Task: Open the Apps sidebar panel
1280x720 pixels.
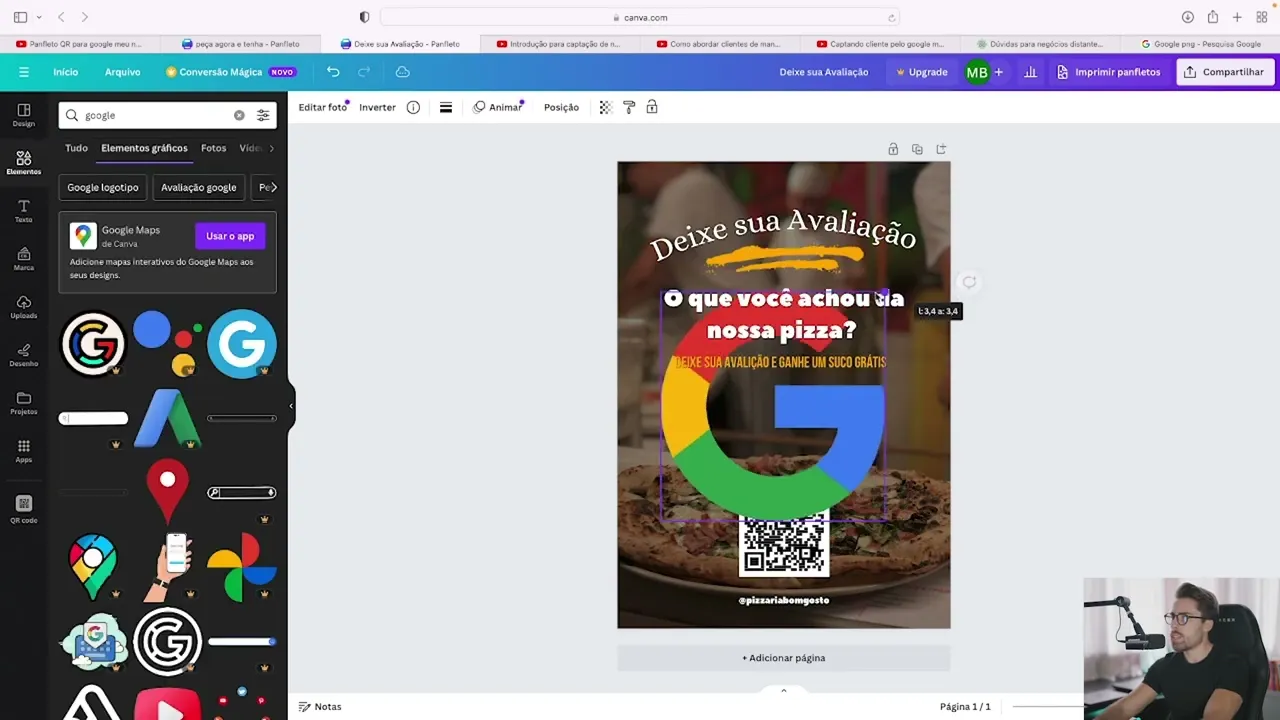Action: (24, 450)
